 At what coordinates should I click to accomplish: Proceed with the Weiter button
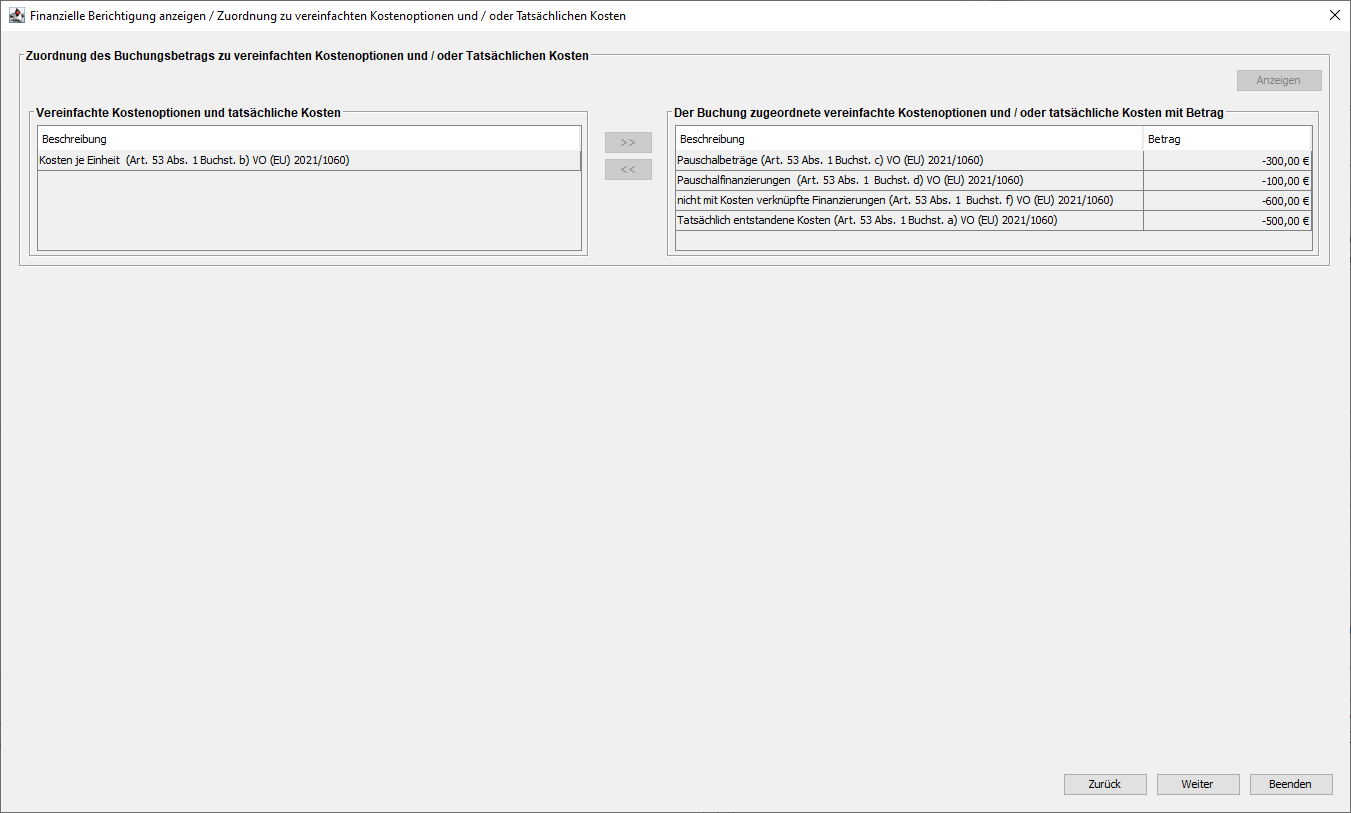pos(1197,784)
